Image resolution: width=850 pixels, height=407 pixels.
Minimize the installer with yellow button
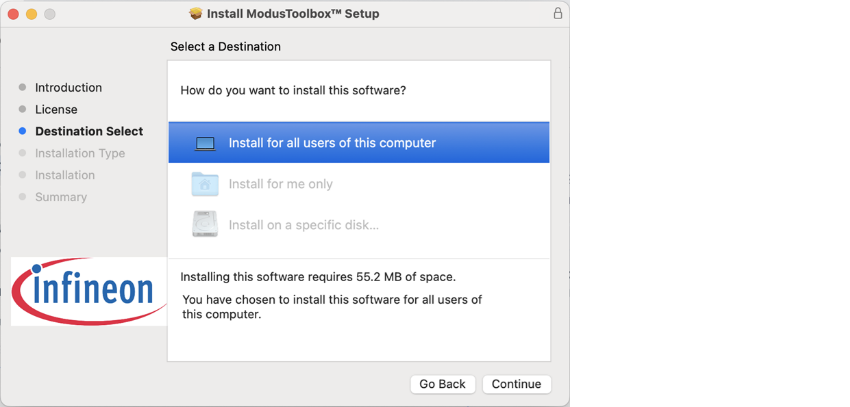pyautogui.click(x=31, y=14)
